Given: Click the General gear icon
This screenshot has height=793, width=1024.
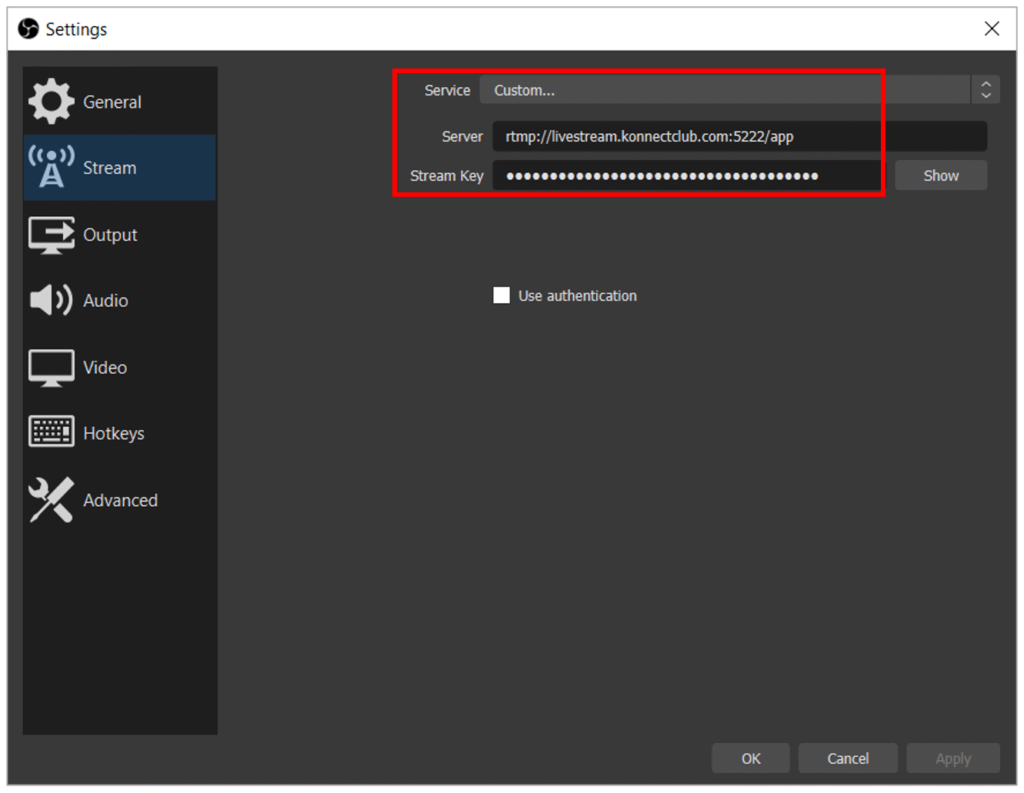Looking at the screenshot, I should [x=51, y=102].
